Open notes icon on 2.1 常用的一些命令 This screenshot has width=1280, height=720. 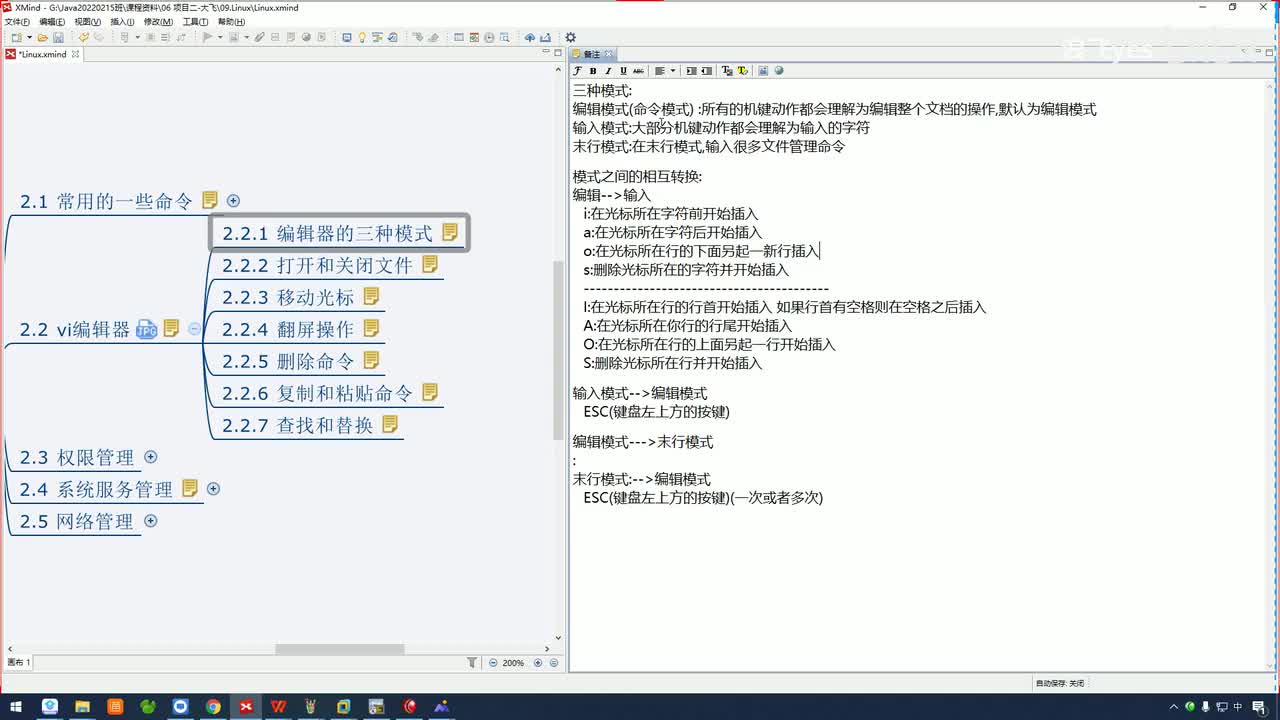(x=210, y=200)
